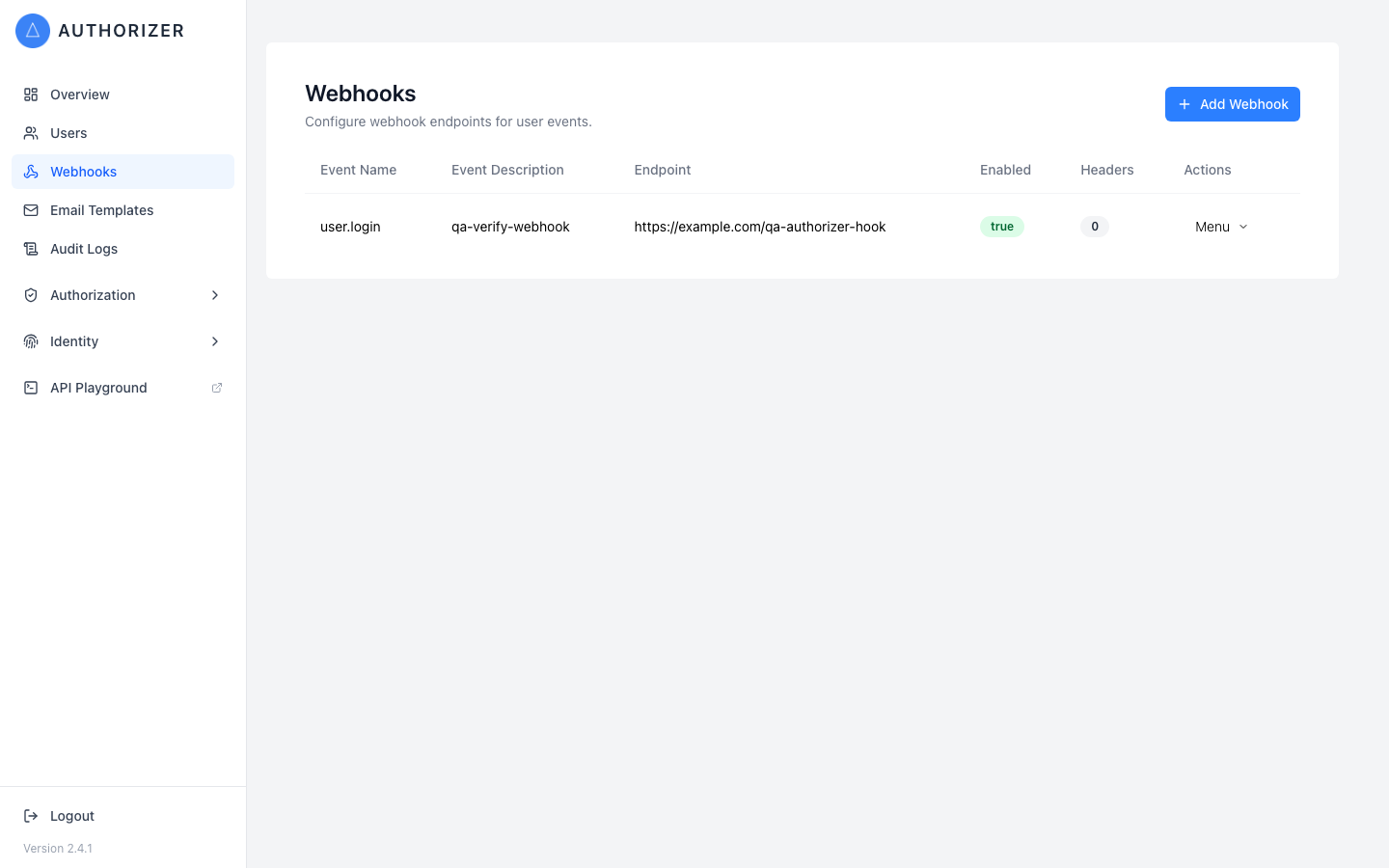The width and height of the screenshot is (1389, 868).
Task: Log out via the Logout link
Action: pos(123,816)
